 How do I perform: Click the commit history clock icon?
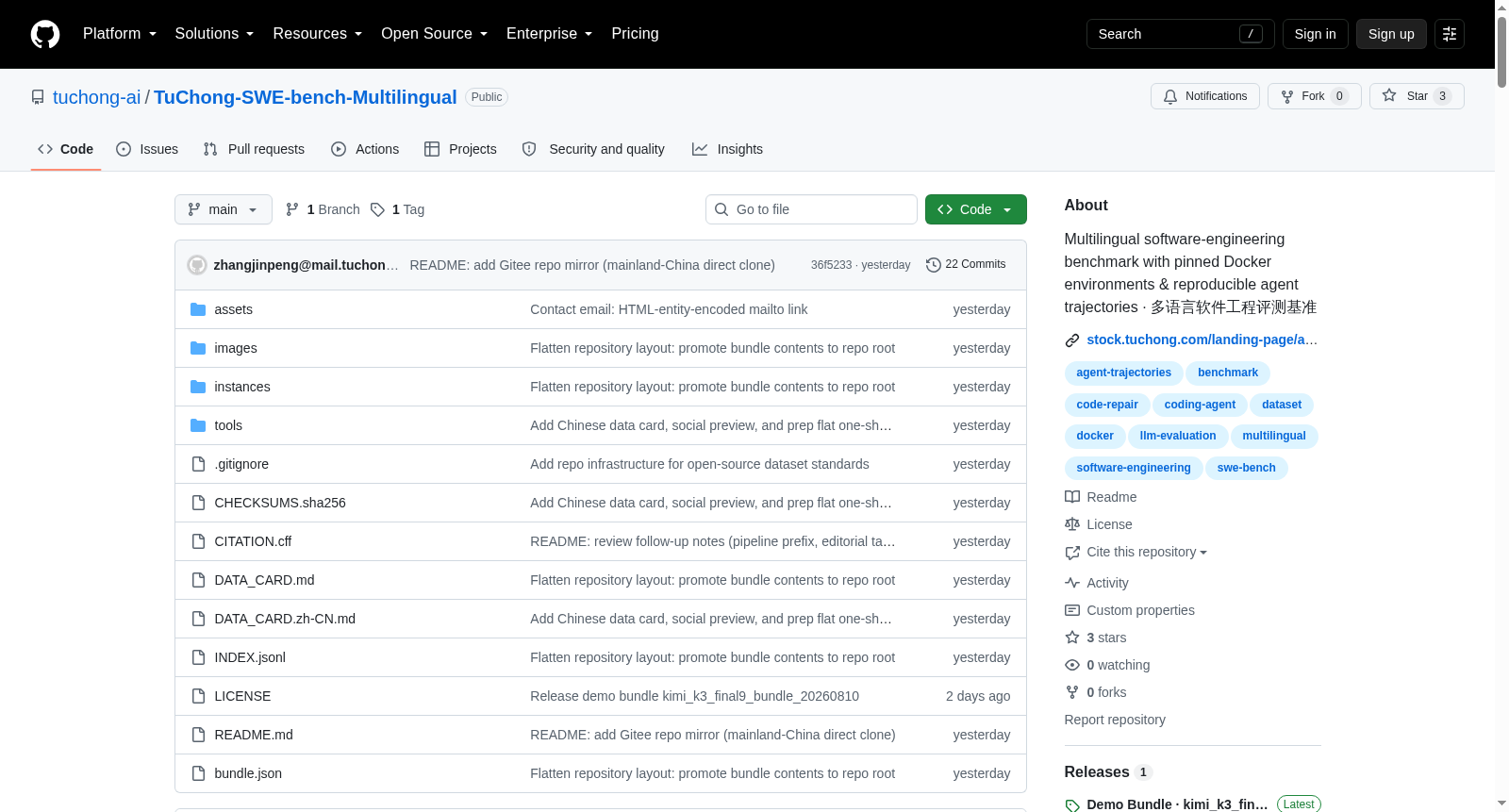[x=934, y=265]
